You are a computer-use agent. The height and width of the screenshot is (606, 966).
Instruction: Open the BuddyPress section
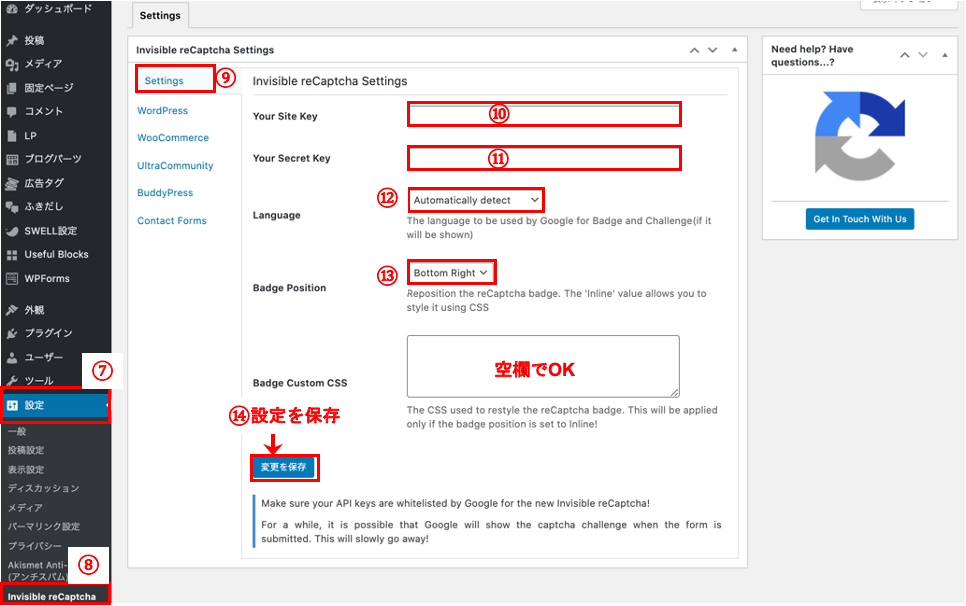click(165, 193)
